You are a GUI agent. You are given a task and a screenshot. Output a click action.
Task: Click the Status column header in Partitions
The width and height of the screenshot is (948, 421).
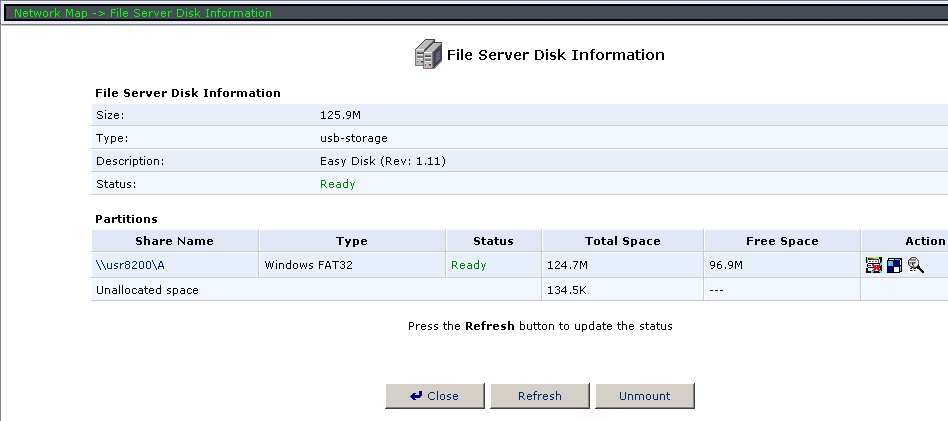point(493,241)
